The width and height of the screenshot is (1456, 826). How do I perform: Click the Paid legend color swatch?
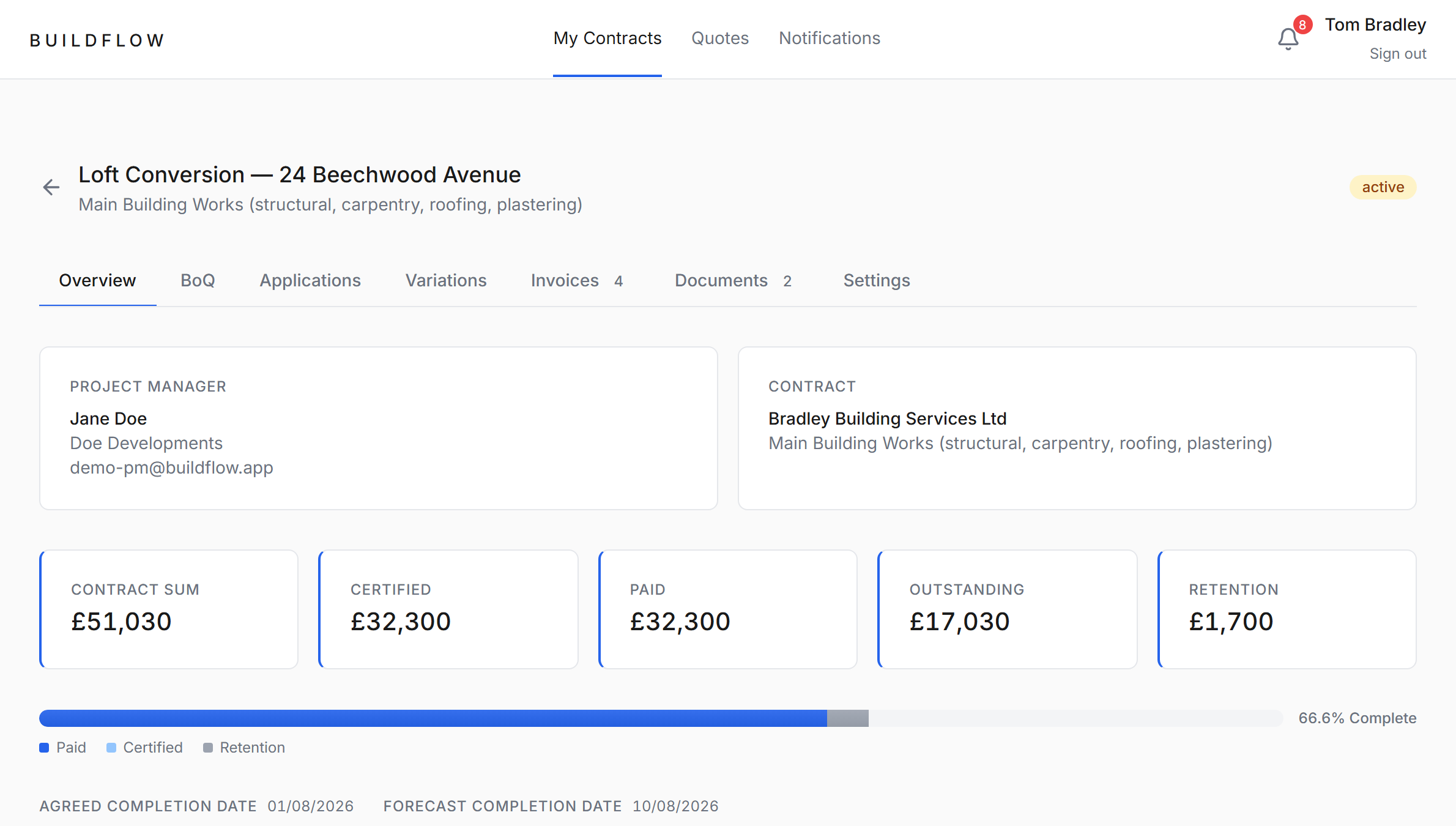point(44,748)
